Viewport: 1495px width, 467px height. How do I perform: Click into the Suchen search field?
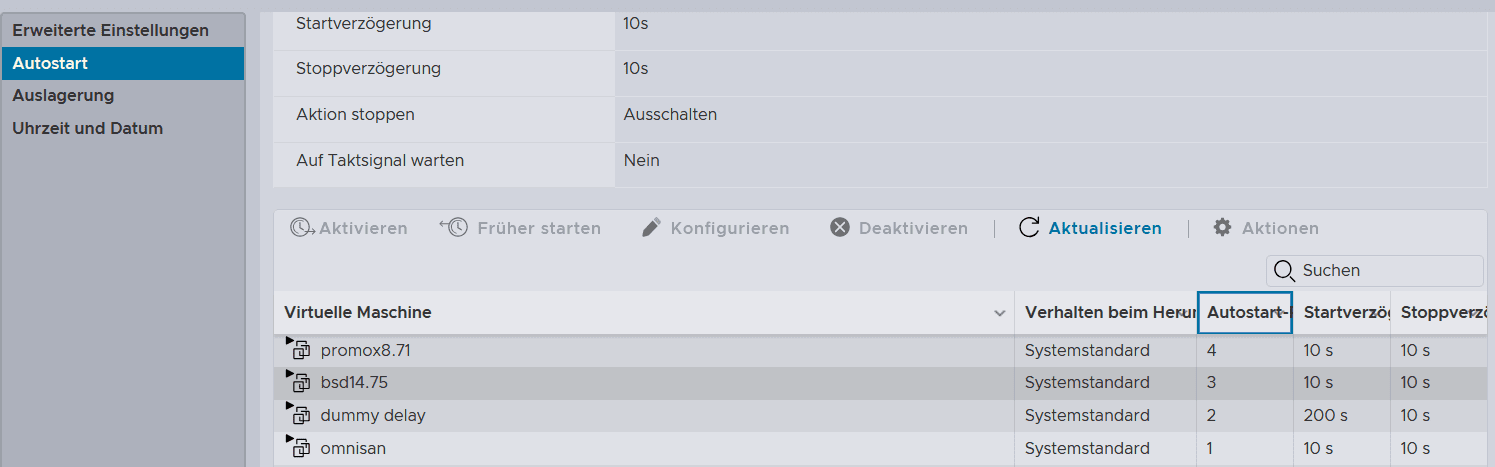(x=1375, y=271)
